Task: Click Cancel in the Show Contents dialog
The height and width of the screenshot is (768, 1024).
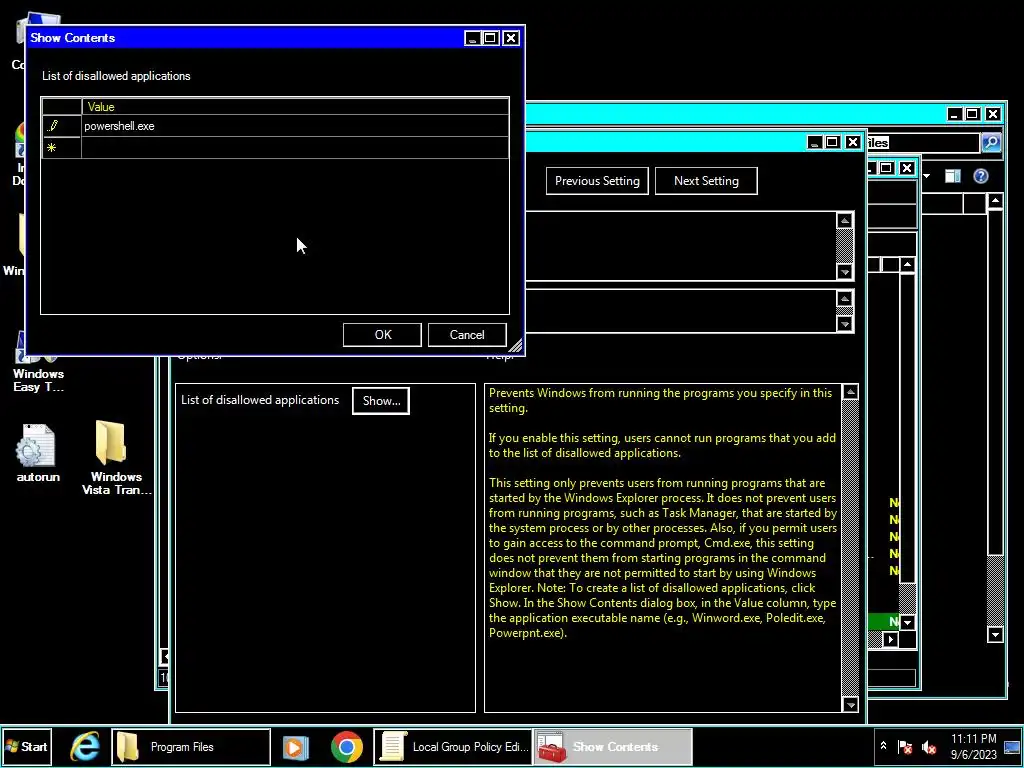Action: coord(467,334)
